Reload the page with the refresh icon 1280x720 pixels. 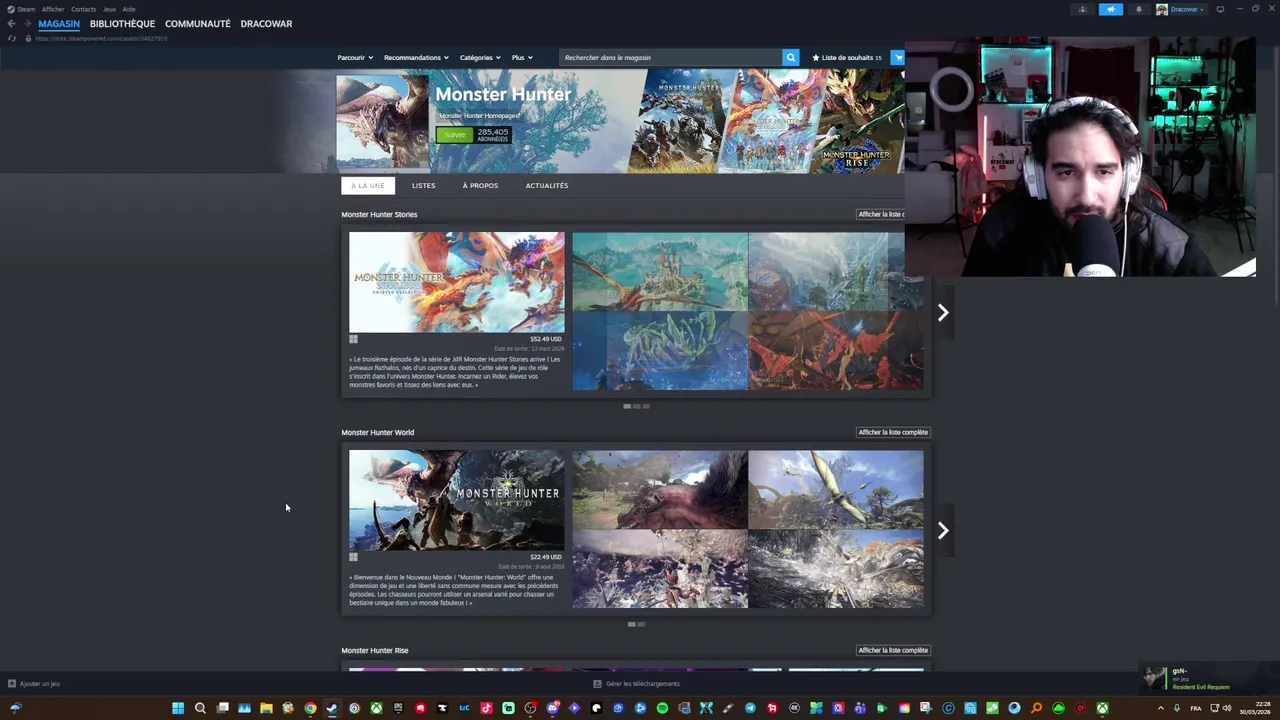12,38
